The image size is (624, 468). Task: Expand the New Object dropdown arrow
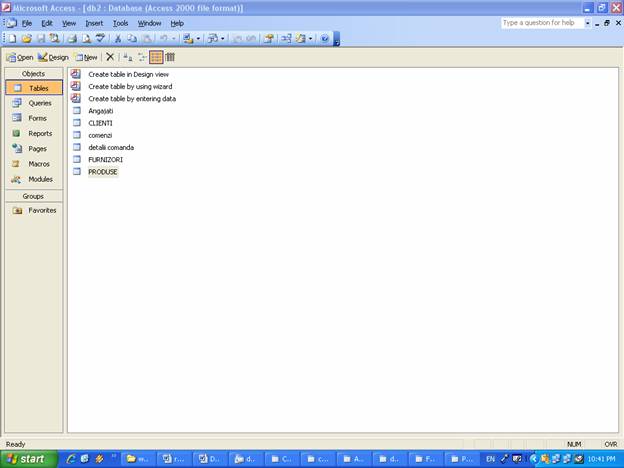pos(310,39)
